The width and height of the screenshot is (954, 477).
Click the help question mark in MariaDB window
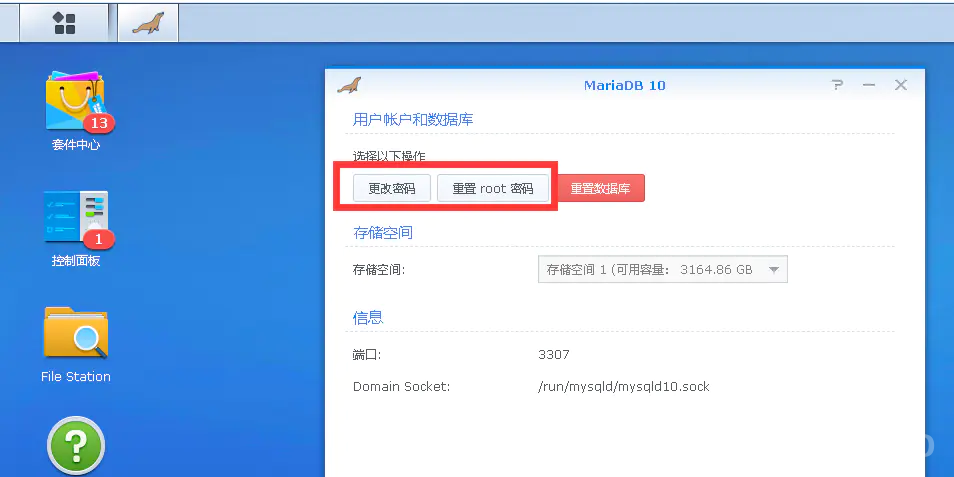coord(838,85)
